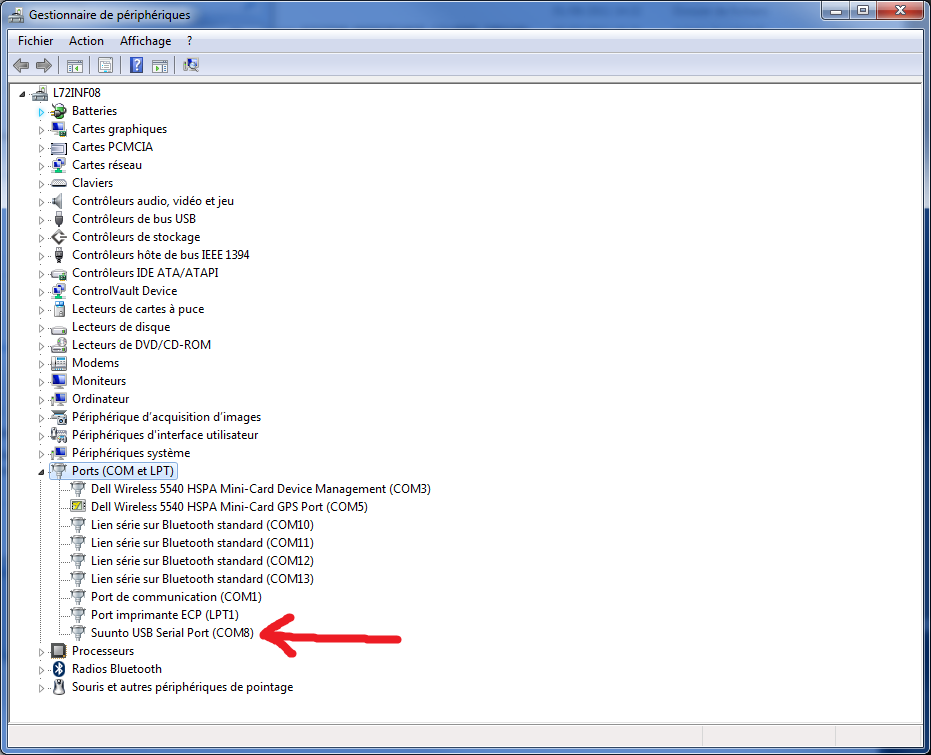Expand the Contrôleurs de bus USB node
931x755 pixels.
(x=41, y=219)
